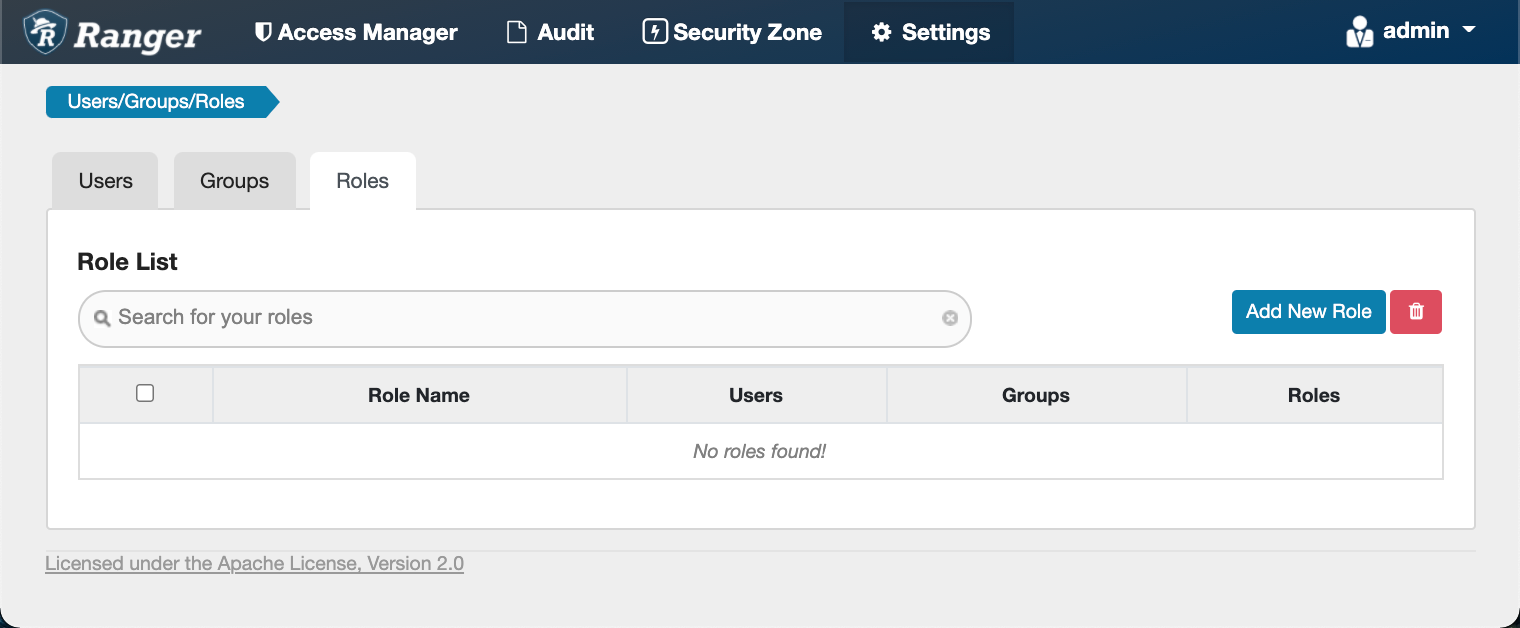Select the shield icon next to Access Manager
Viewport: 1520px width, 628px height.
[x=262, y=31]
